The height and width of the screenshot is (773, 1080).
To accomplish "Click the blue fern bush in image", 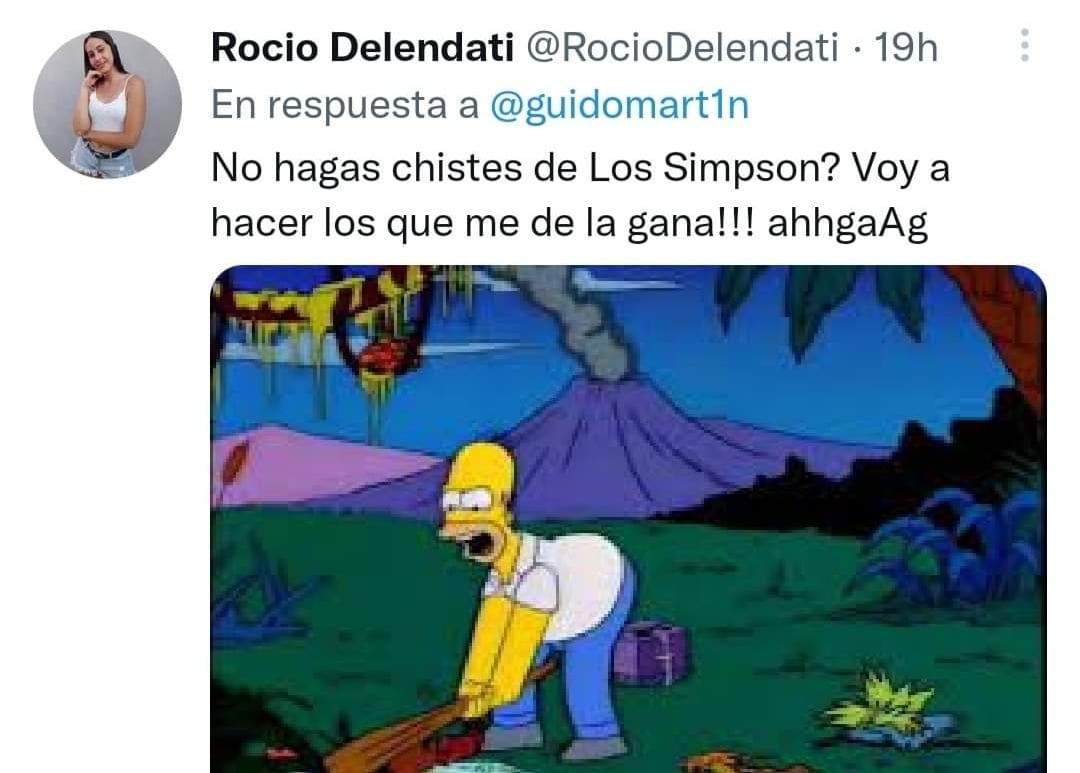I will point(947,544).
